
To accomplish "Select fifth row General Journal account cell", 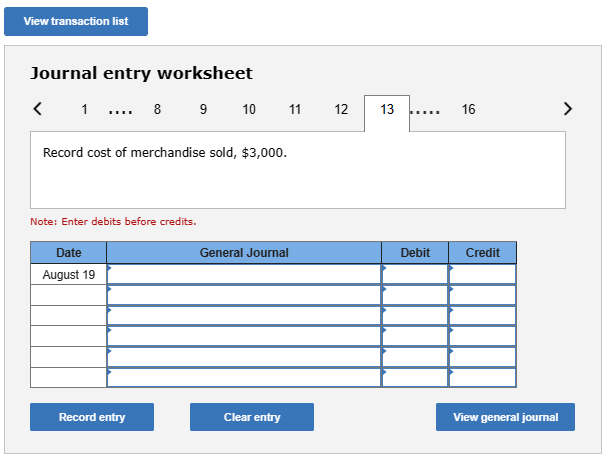I will [x=244, y=357].
